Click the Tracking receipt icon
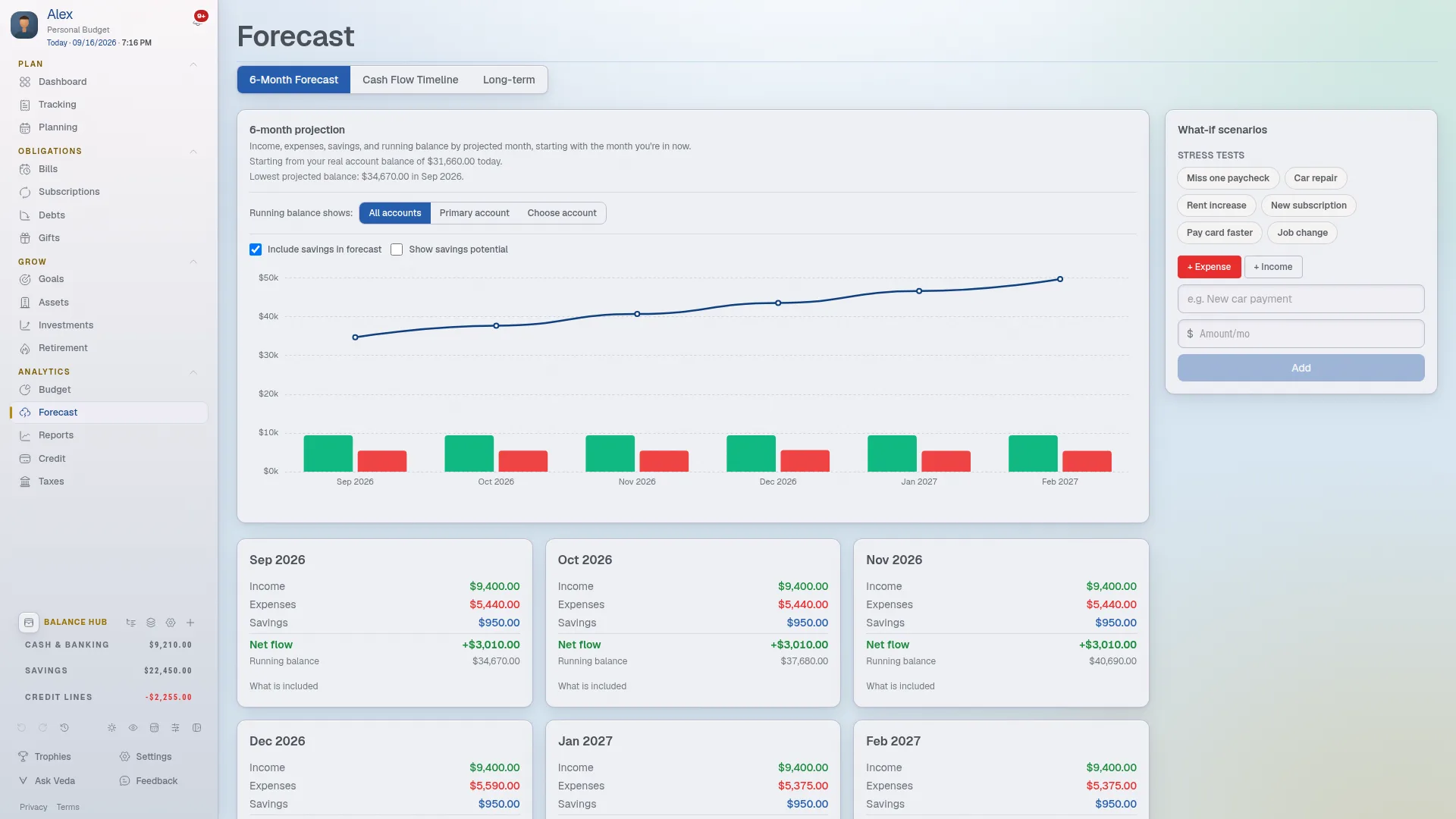Image resolution: width=1456 pixels, height=819 pixels. click(25, 105)
